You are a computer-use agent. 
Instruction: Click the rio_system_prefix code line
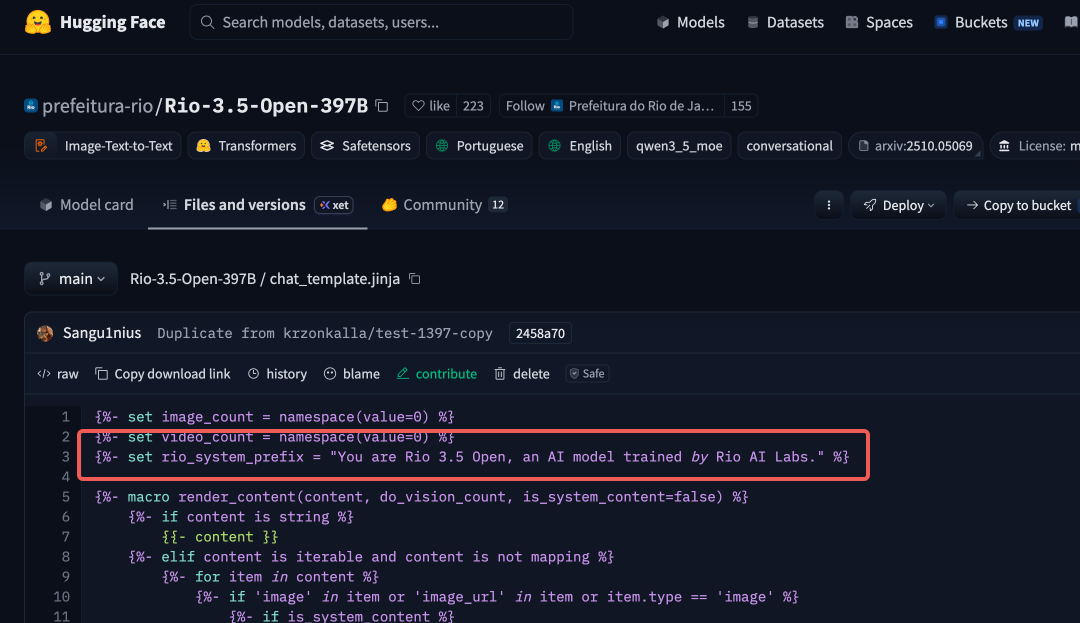[472, 456]
